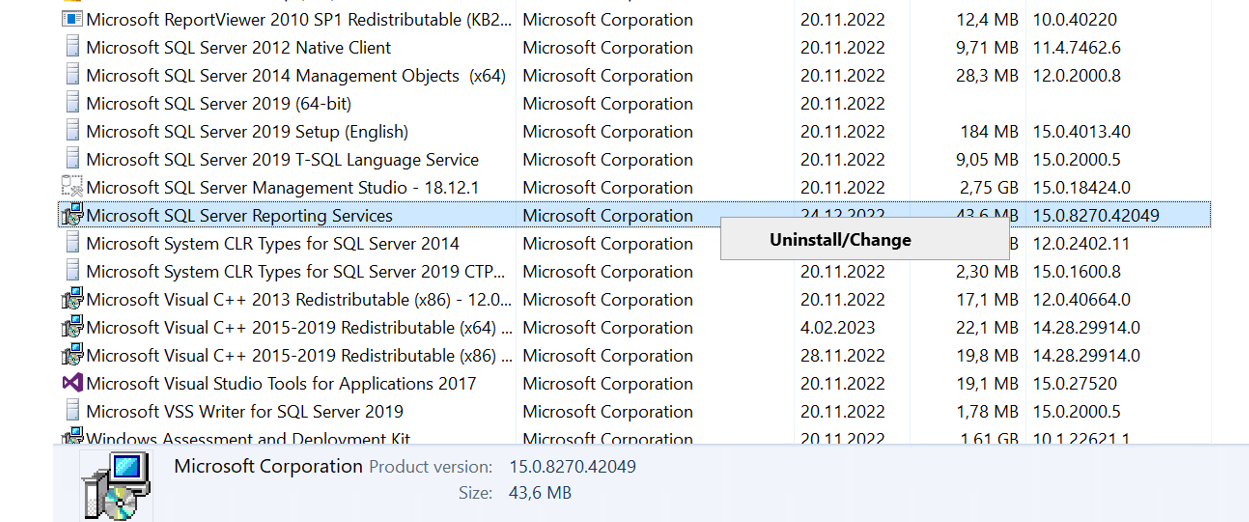Click the SQL Server Reporting Services installer icon

pos(72,215)
